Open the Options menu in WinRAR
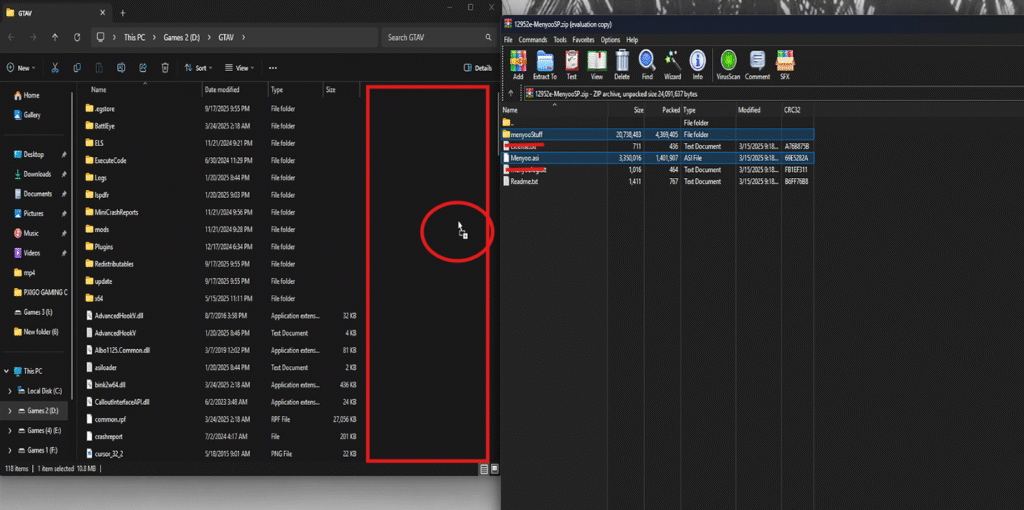The image size is (1024, 510). click(610, 40)
